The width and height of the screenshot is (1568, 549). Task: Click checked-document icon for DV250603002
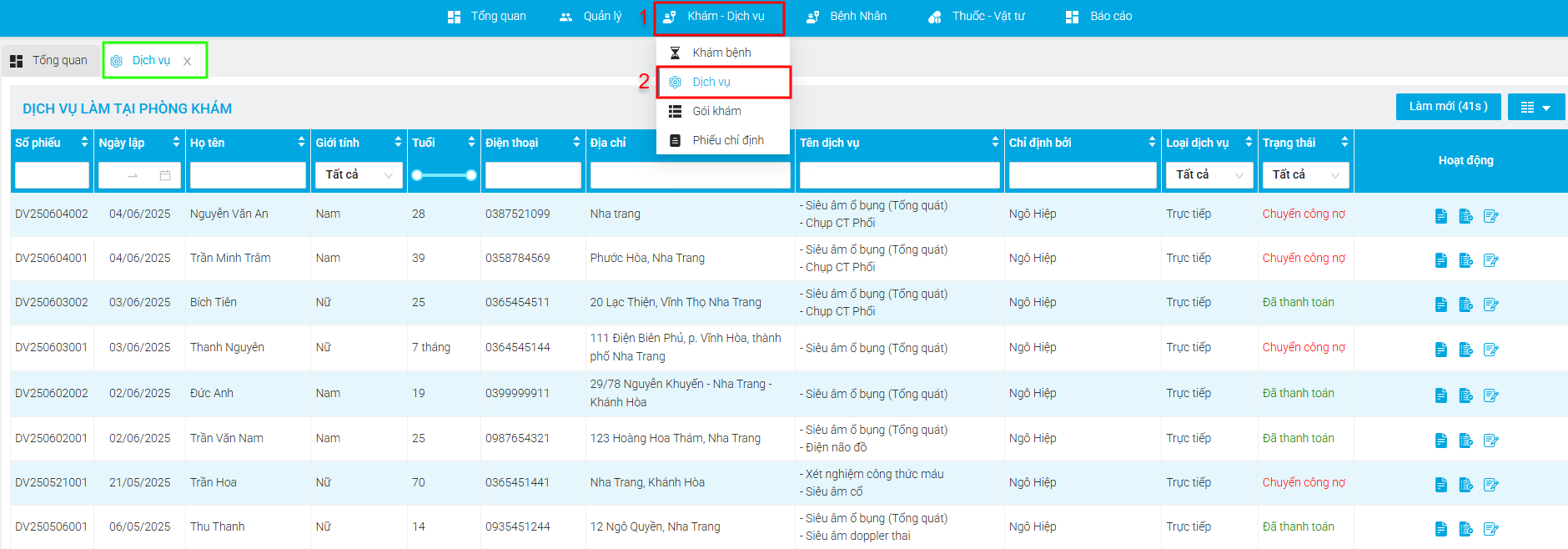click(1465, 305)
